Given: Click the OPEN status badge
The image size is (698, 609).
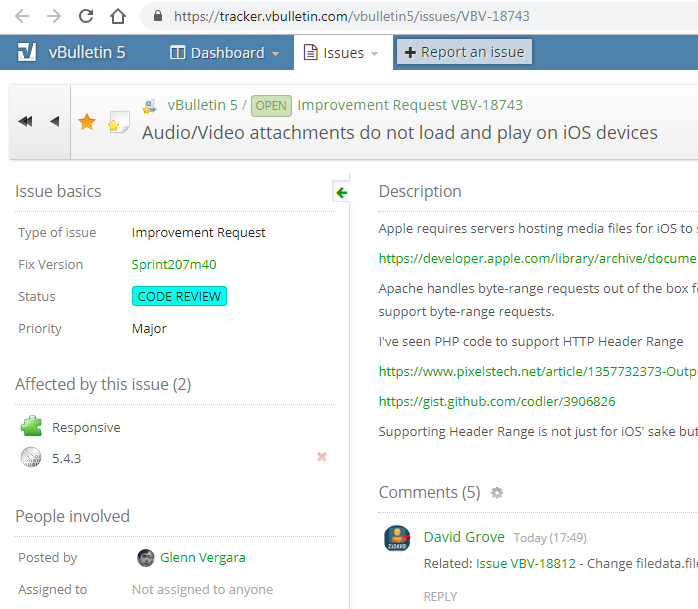Looking at the screenshot, I should [271, 106].
